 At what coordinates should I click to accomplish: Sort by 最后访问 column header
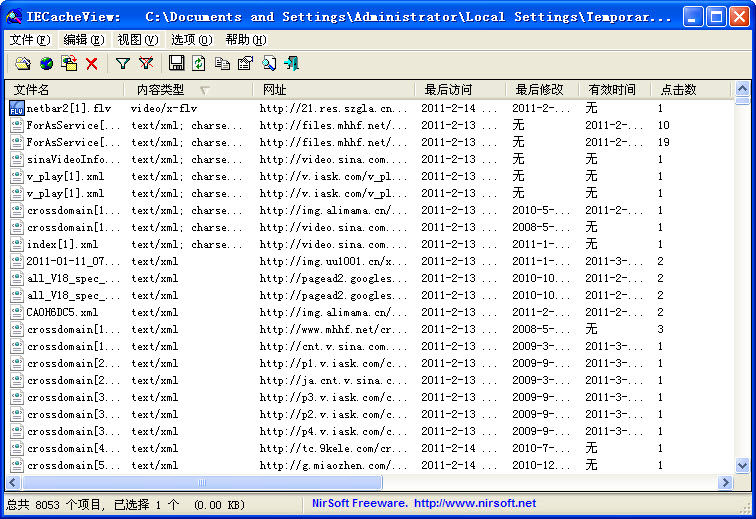(x=460, y=90)
